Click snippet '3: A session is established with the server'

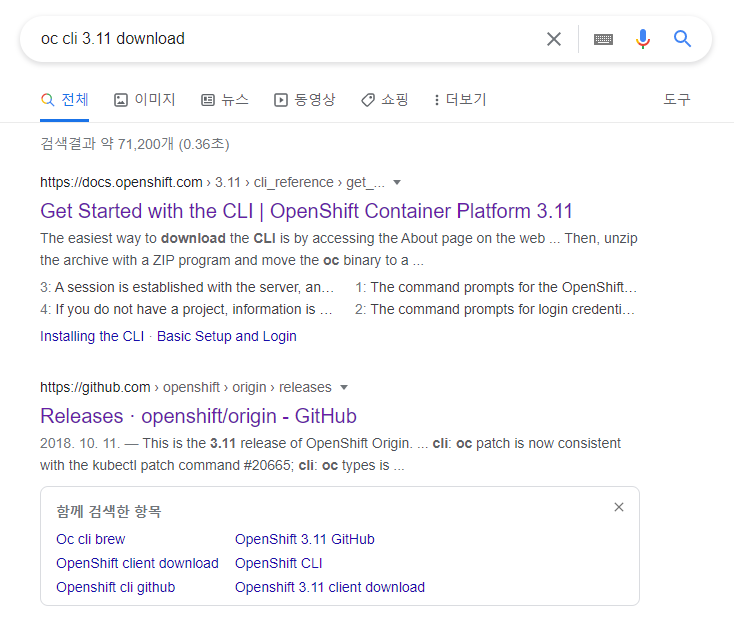point(187,287)
